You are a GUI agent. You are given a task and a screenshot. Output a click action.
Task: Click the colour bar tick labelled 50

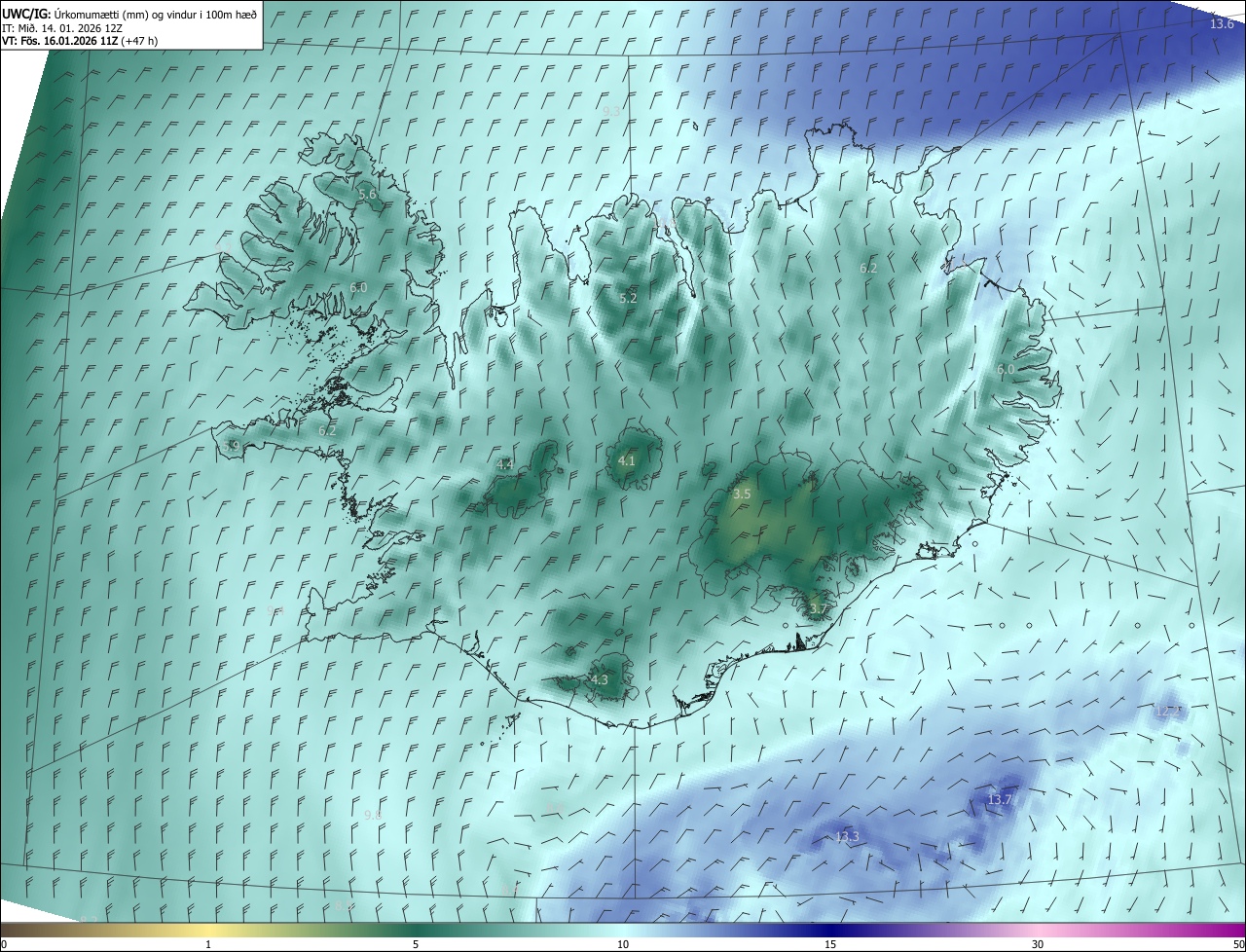tap(1238, 944)
